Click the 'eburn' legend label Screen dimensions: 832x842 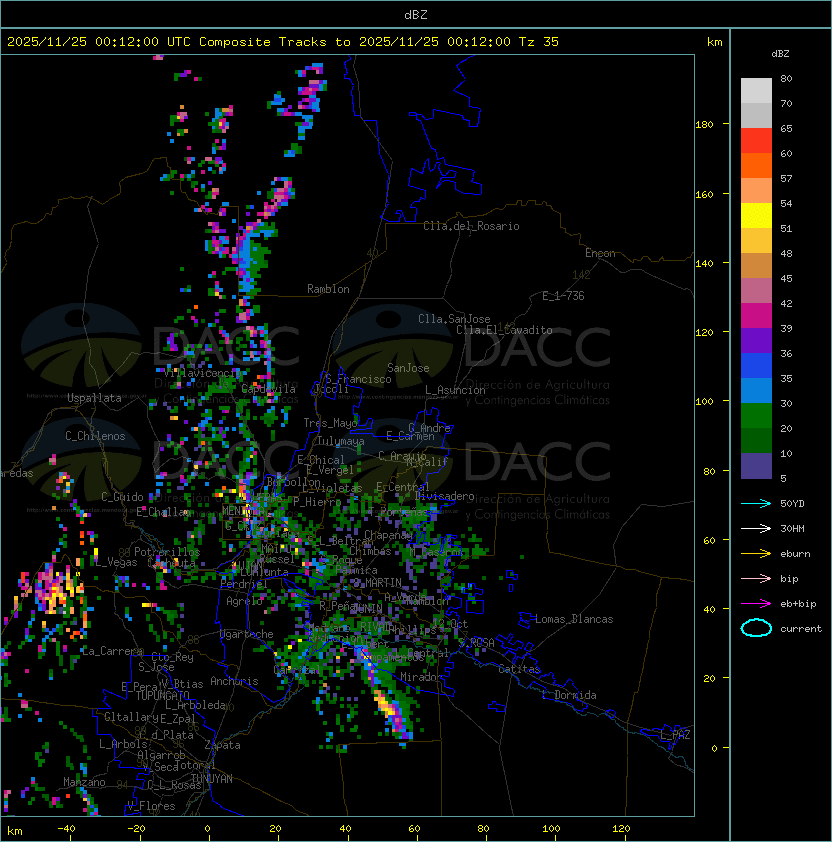pyautogui.click(x=795, y=554)
